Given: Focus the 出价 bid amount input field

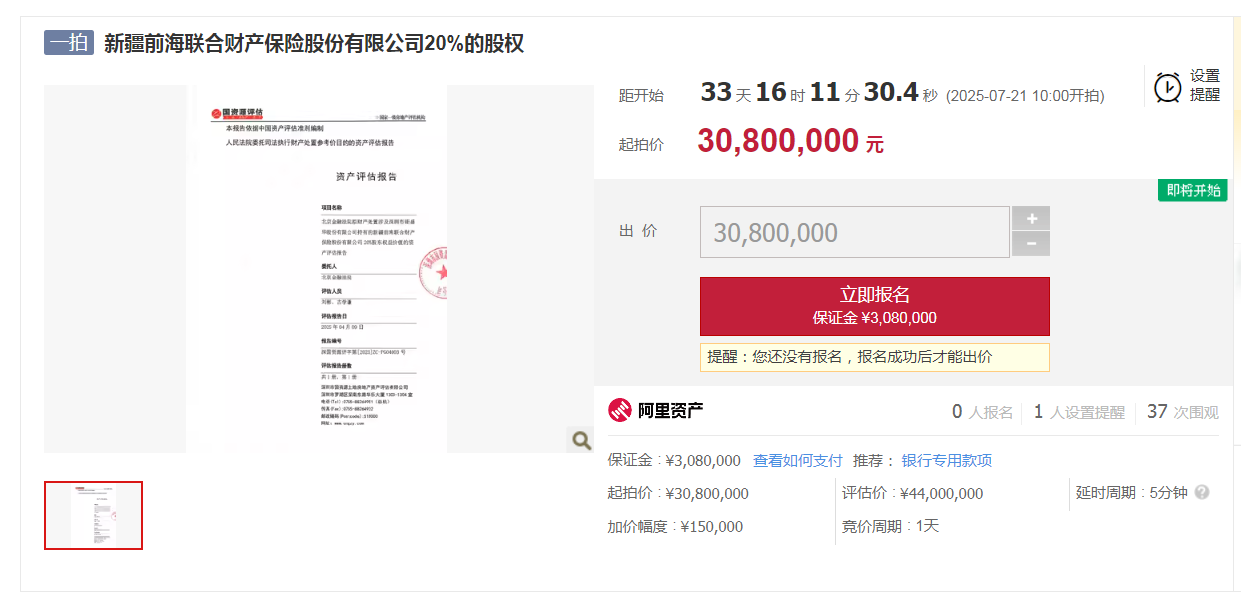Looking at the screenshot, I should (854, 232).
